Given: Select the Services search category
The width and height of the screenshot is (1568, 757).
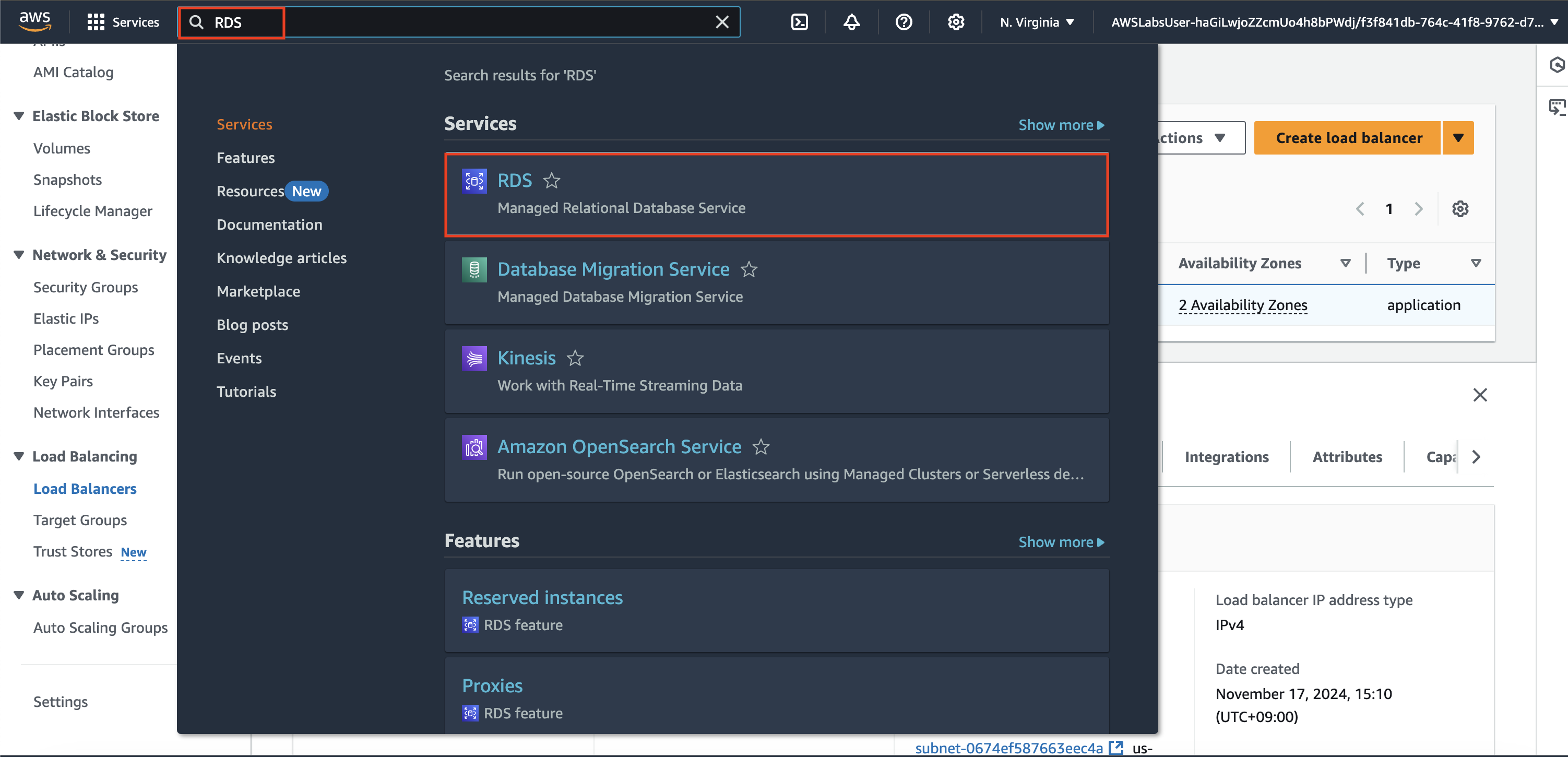Looking at the screenshot, I should click(245, 124).
